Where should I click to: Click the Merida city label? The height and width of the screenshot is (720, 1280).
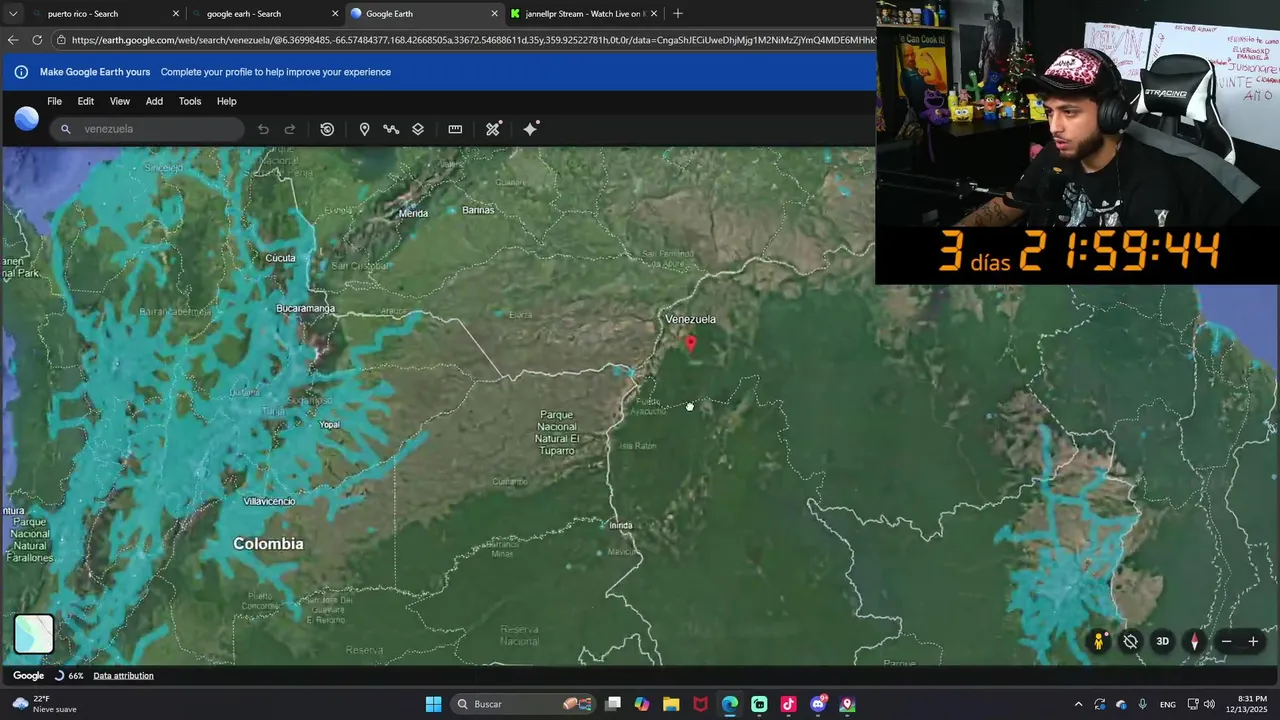(x=413, y=213)
